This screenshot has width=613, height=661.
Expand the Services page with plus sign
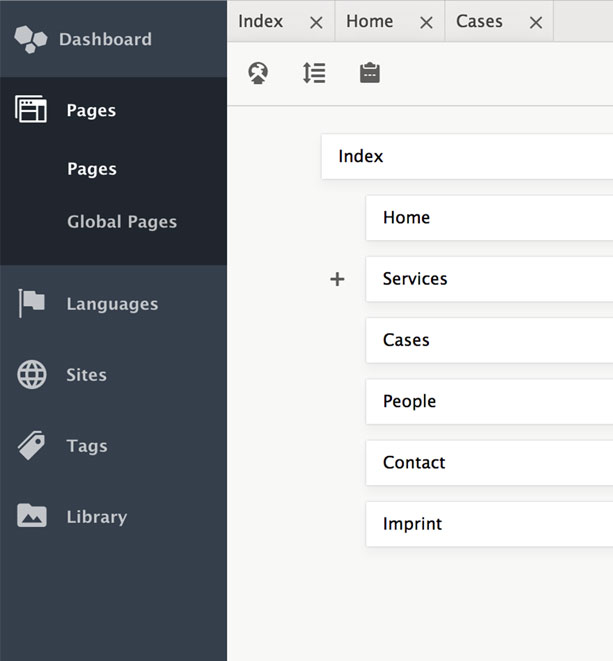pyautogui.click(x=337, y=279)
